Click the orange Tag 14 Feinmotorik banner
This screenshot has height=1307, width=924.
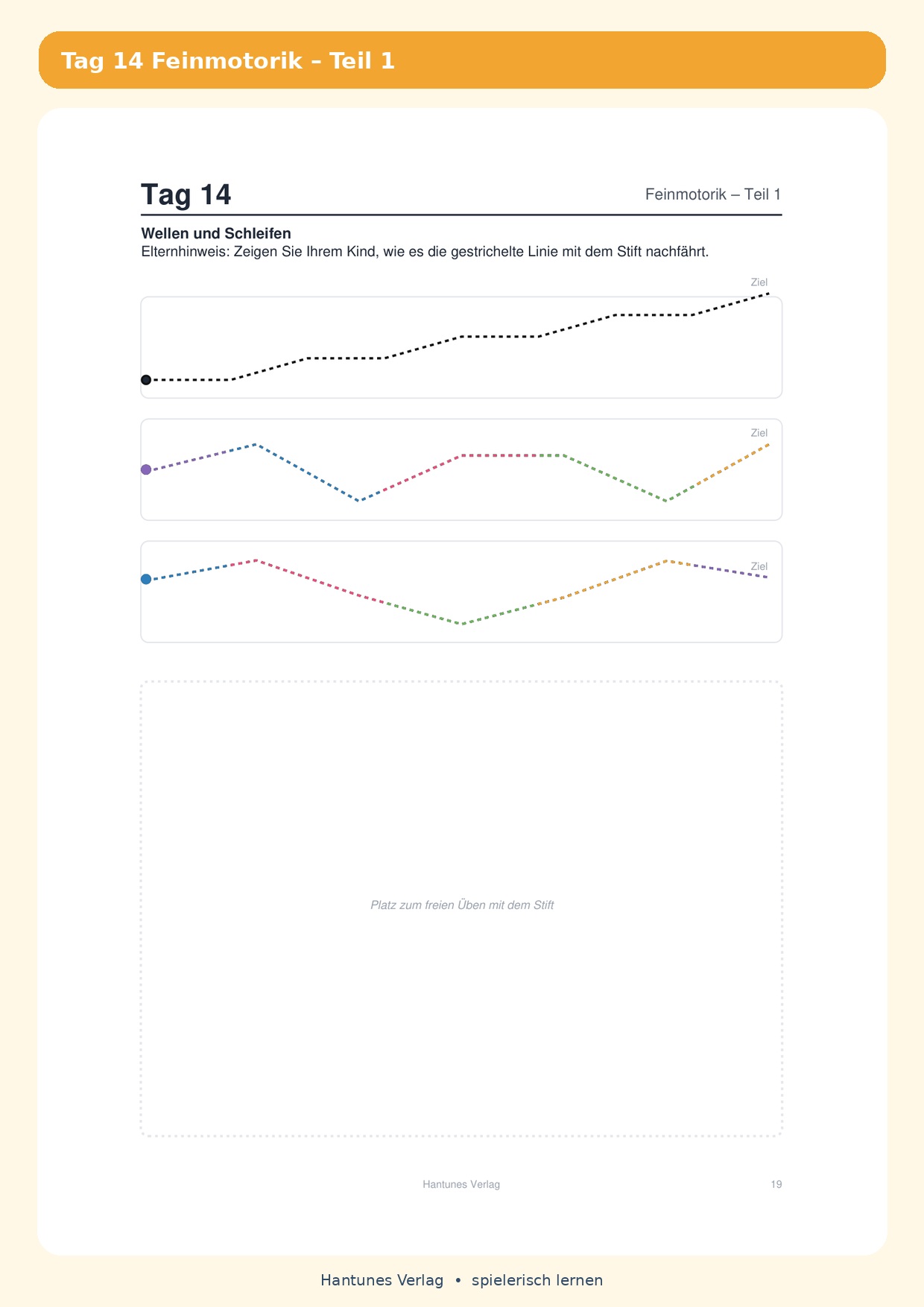point(462,60)
